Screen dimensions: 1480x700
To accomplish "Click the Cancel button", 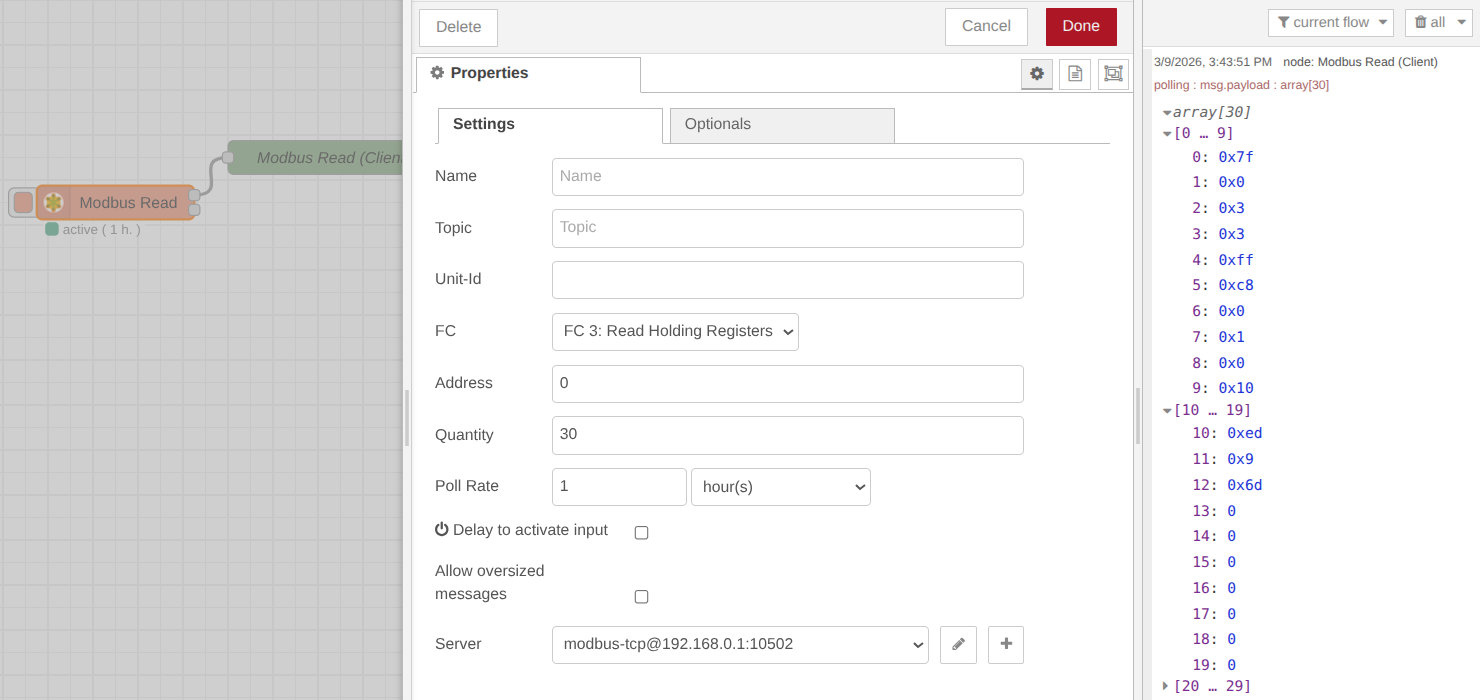I will 986,27.
